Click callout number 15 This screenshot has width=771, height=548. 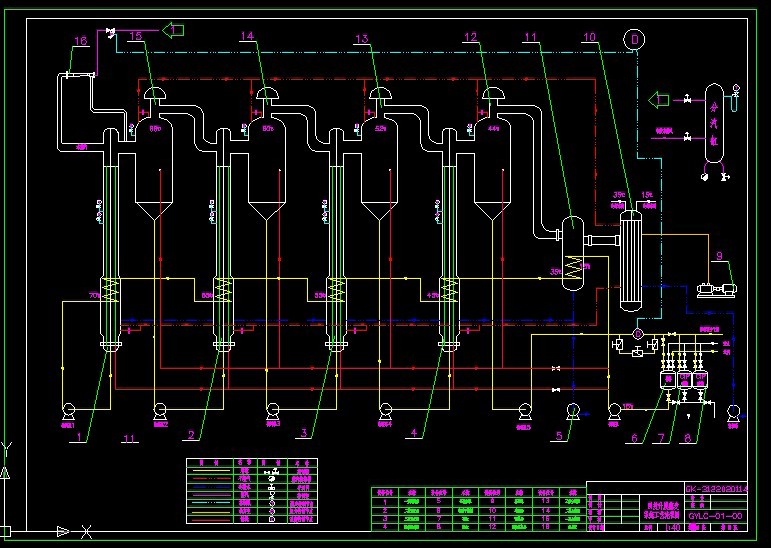(135, 35)
